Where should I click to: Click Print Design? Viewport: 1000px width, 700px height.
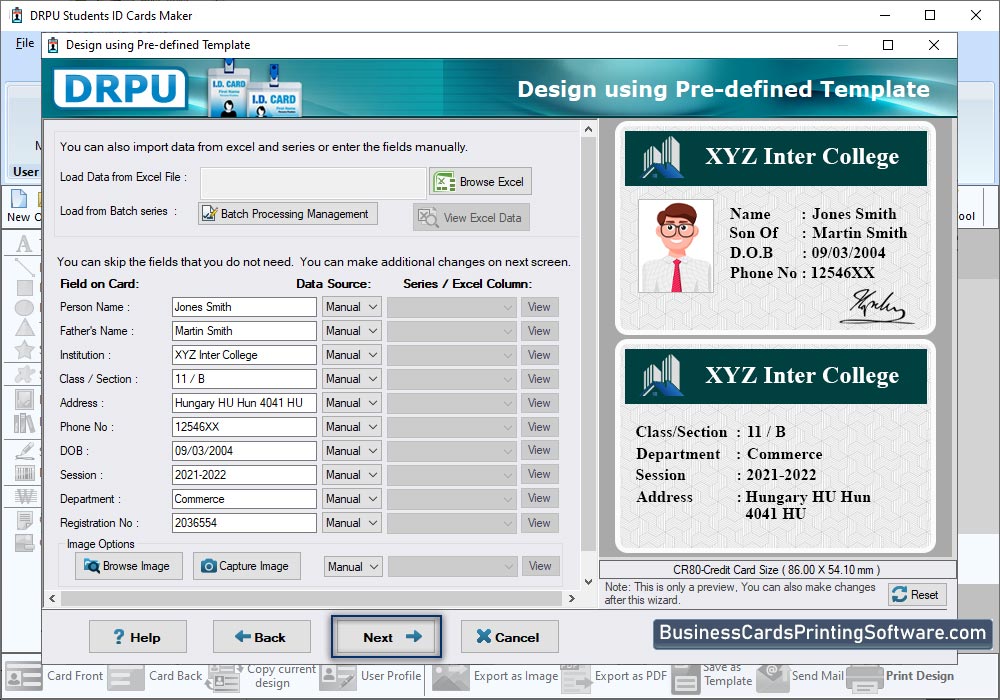coord(901,676)
